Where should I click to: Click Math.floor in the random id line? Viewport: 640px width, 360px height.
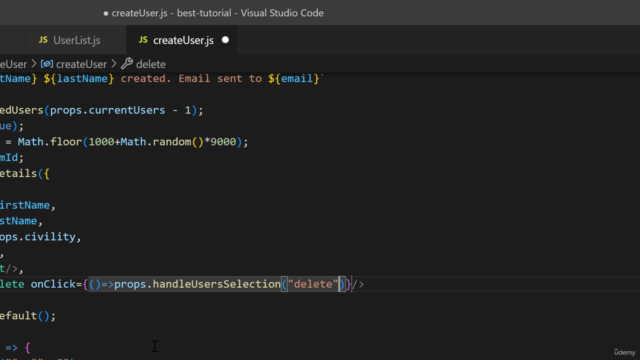[50, 142]
